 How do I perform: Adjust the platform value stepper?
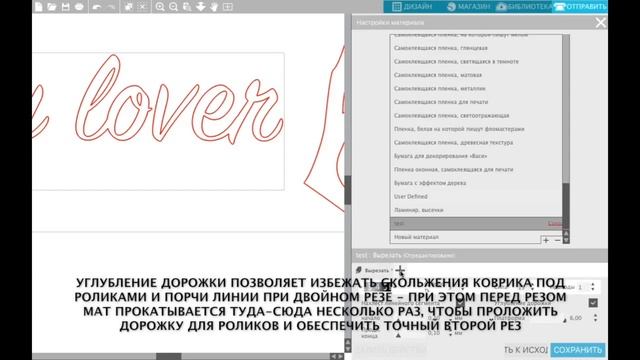click(596, 318)
